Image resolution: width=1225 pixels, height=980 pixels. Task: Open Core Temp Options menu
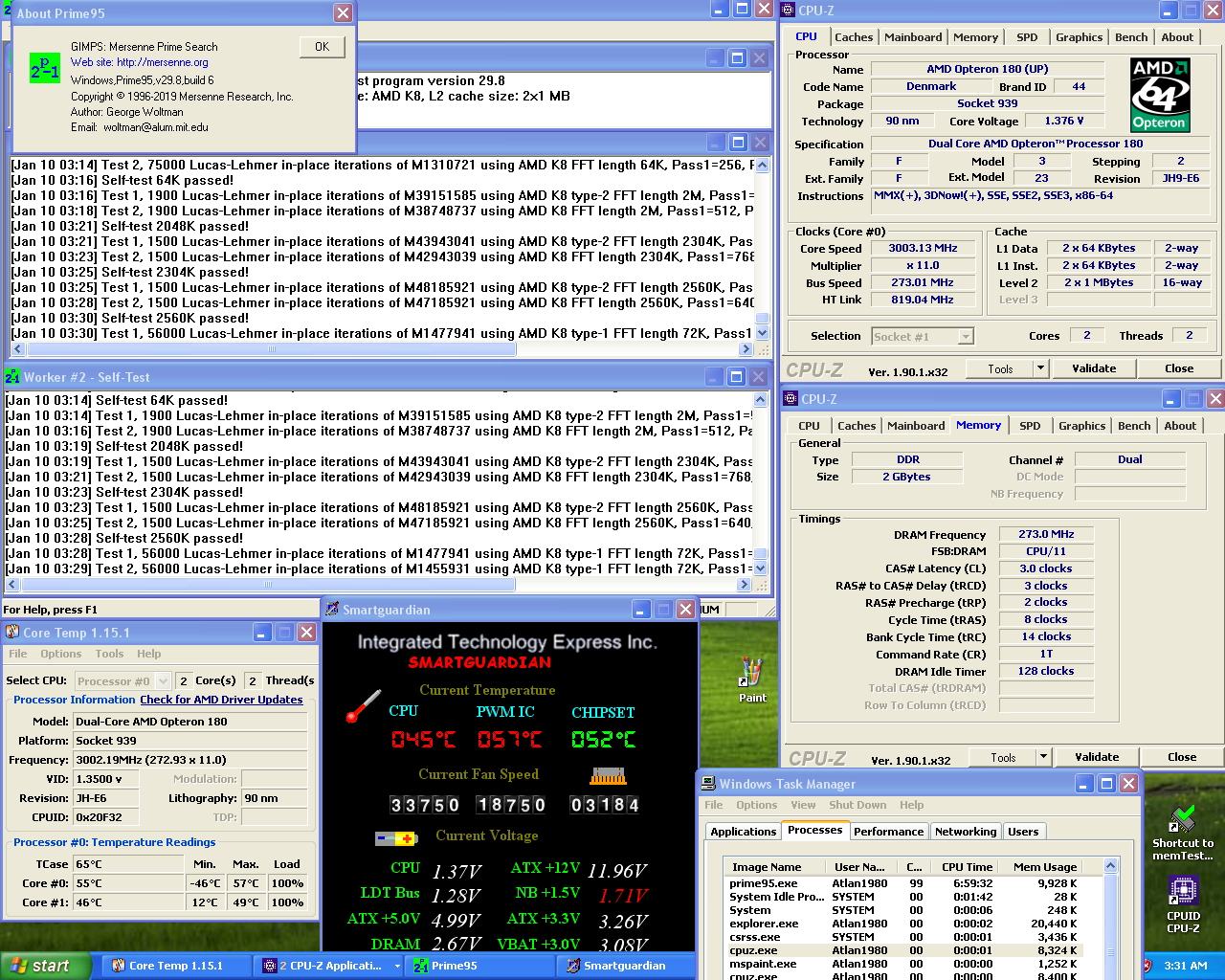click(60, 654)
